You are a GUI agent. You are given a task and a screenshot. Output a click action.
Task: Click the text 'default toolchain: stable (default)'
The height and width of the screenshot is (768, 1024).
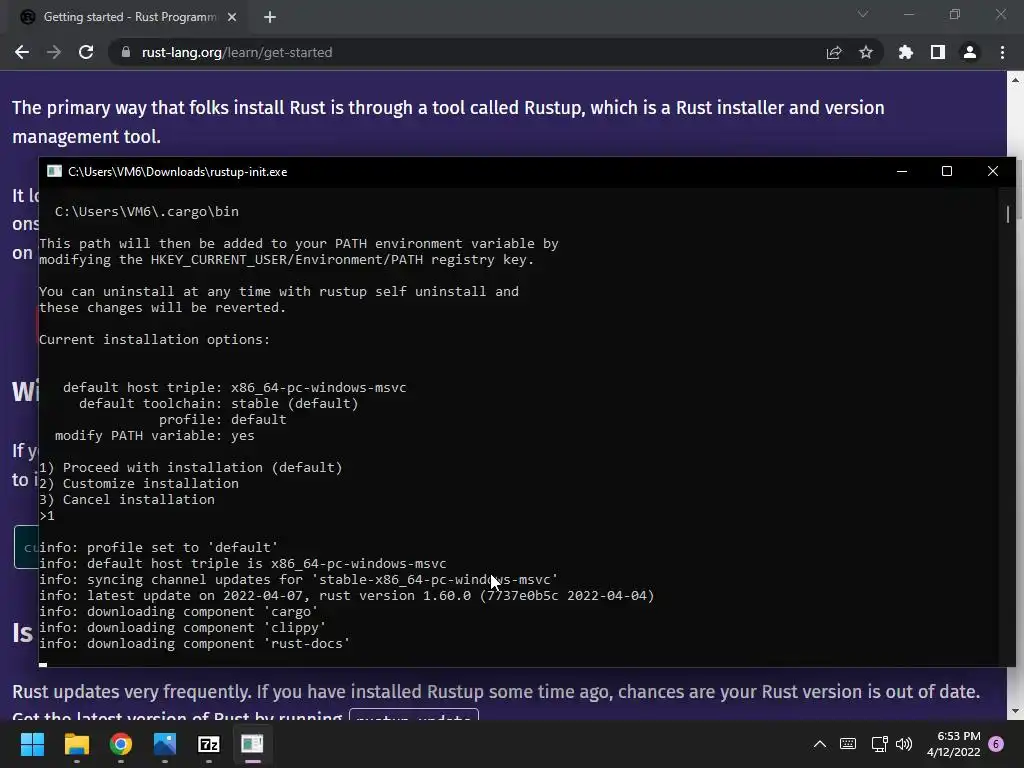coord(219,404)
